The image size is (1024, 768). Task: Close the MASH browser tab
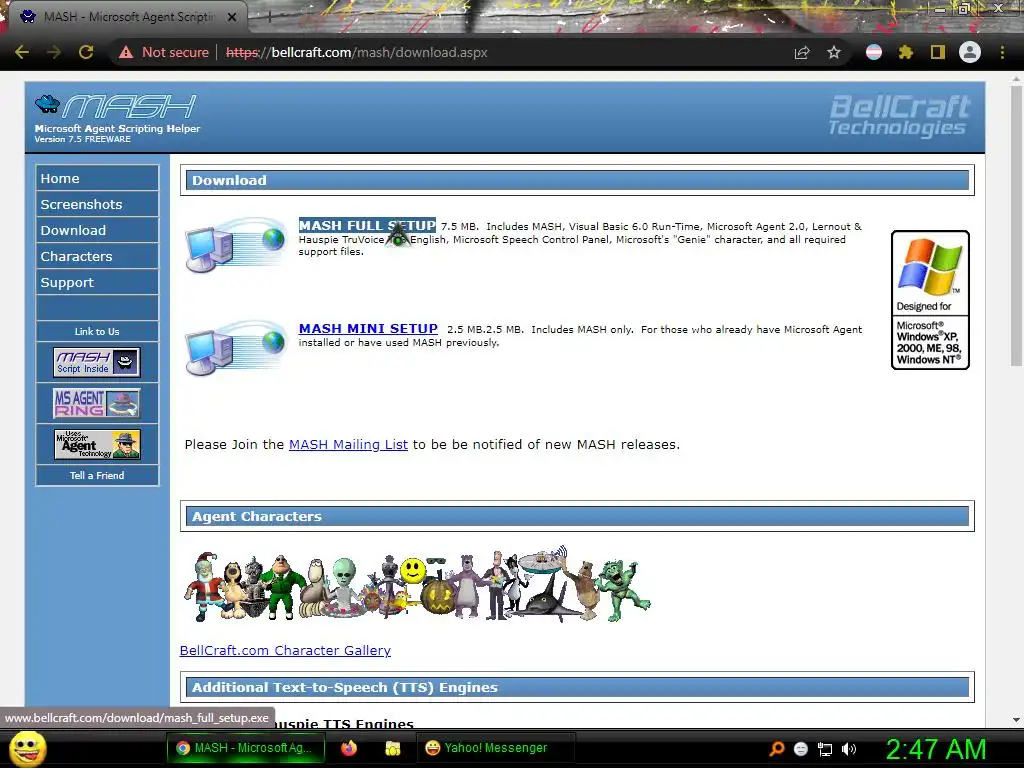[232, 17]
